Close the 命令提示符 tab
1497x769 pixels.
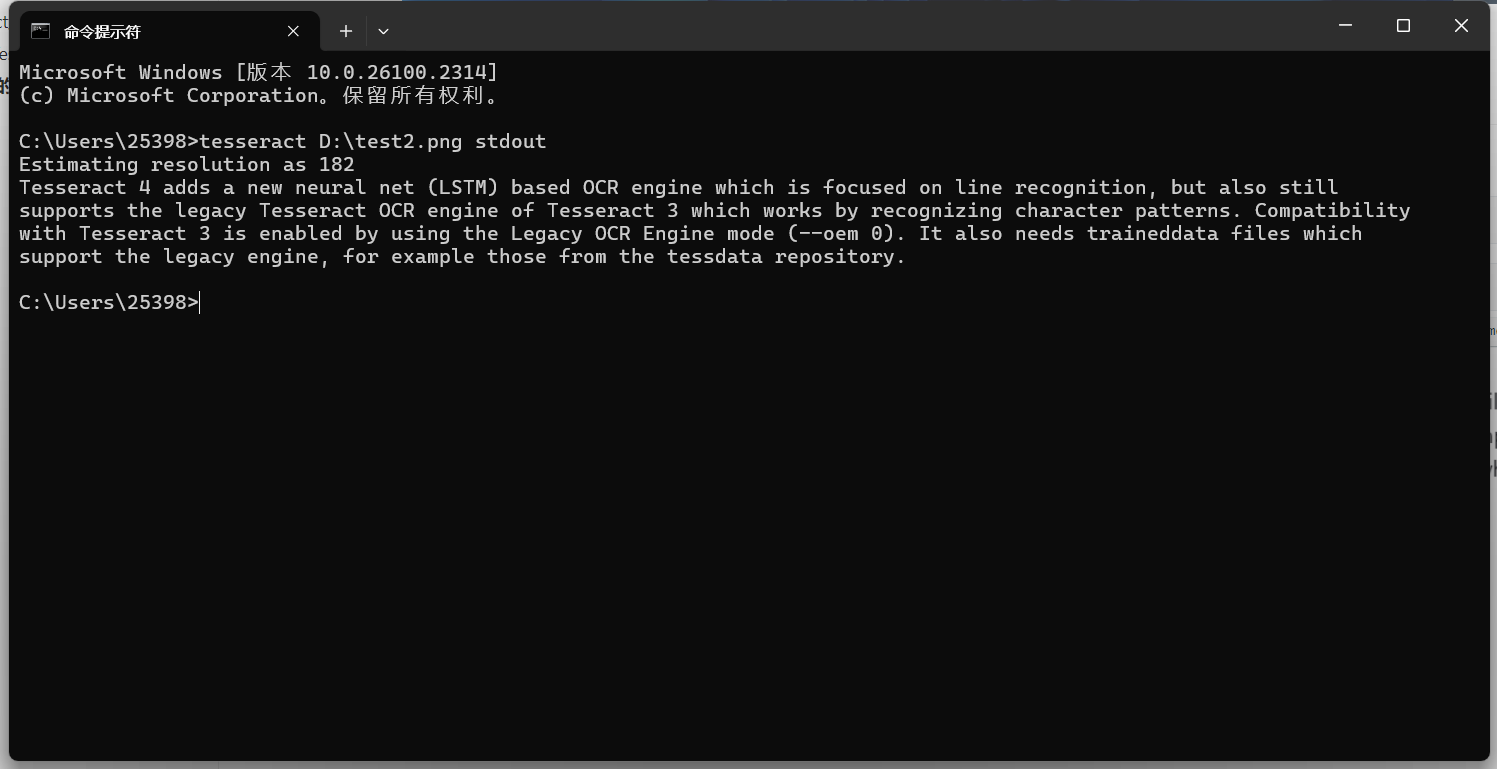[293, 31]
